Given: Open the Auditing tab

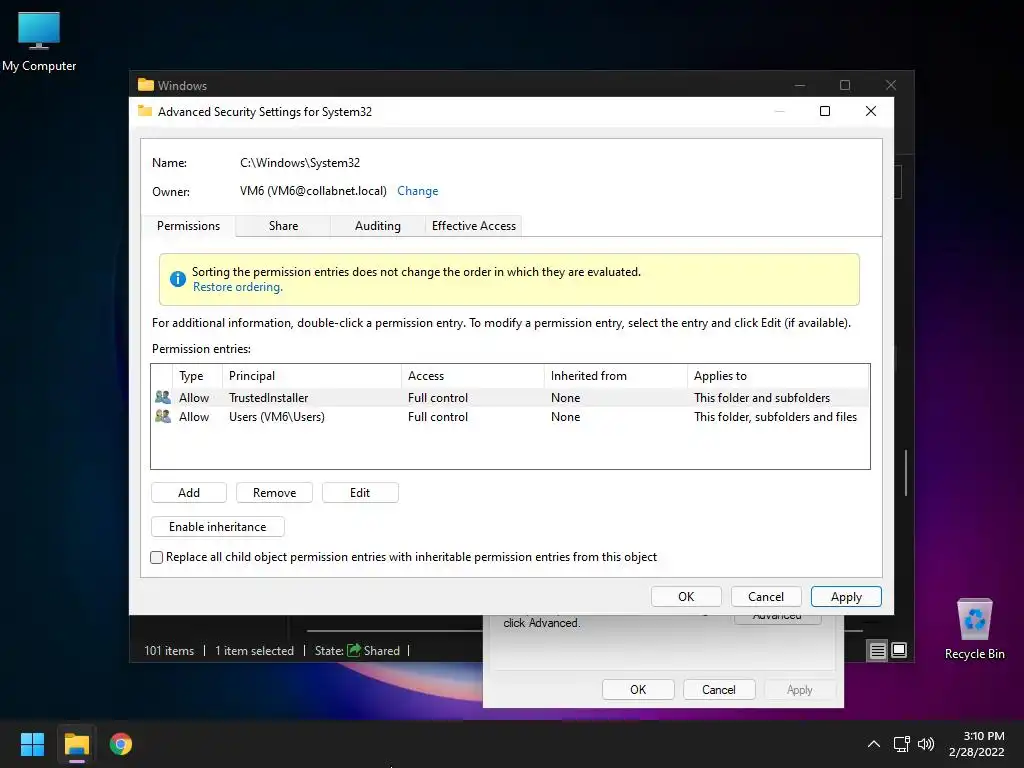Looking at the screenshot, I should click(377, 226).
